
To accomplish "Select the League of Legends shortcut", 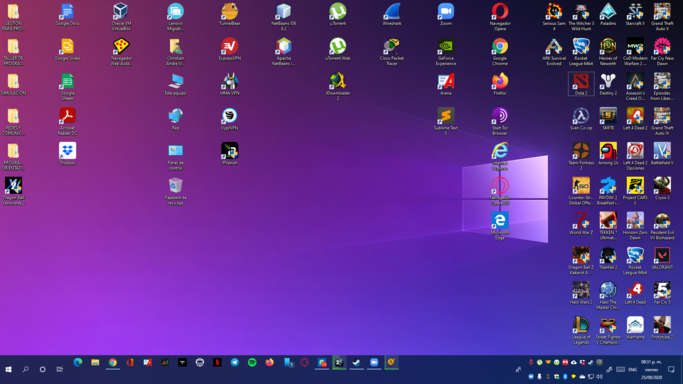I will point(581,331).
